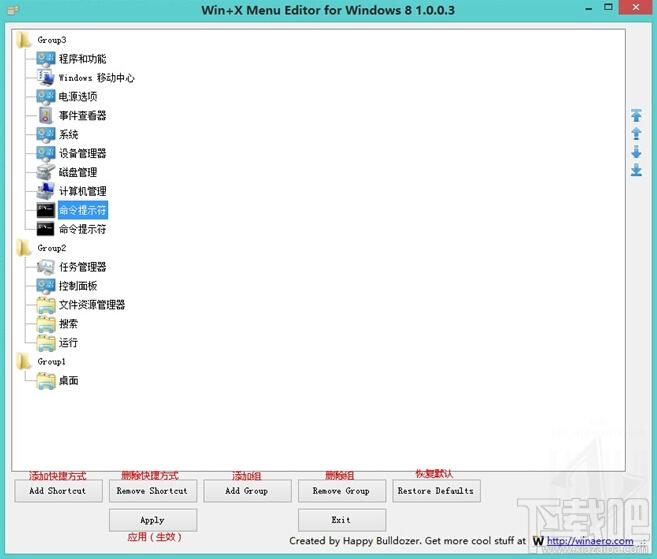Viewport: 657px width, 559px height.
Task: Minimize the Win+X Menu Editor window
Action: point(589,8)
